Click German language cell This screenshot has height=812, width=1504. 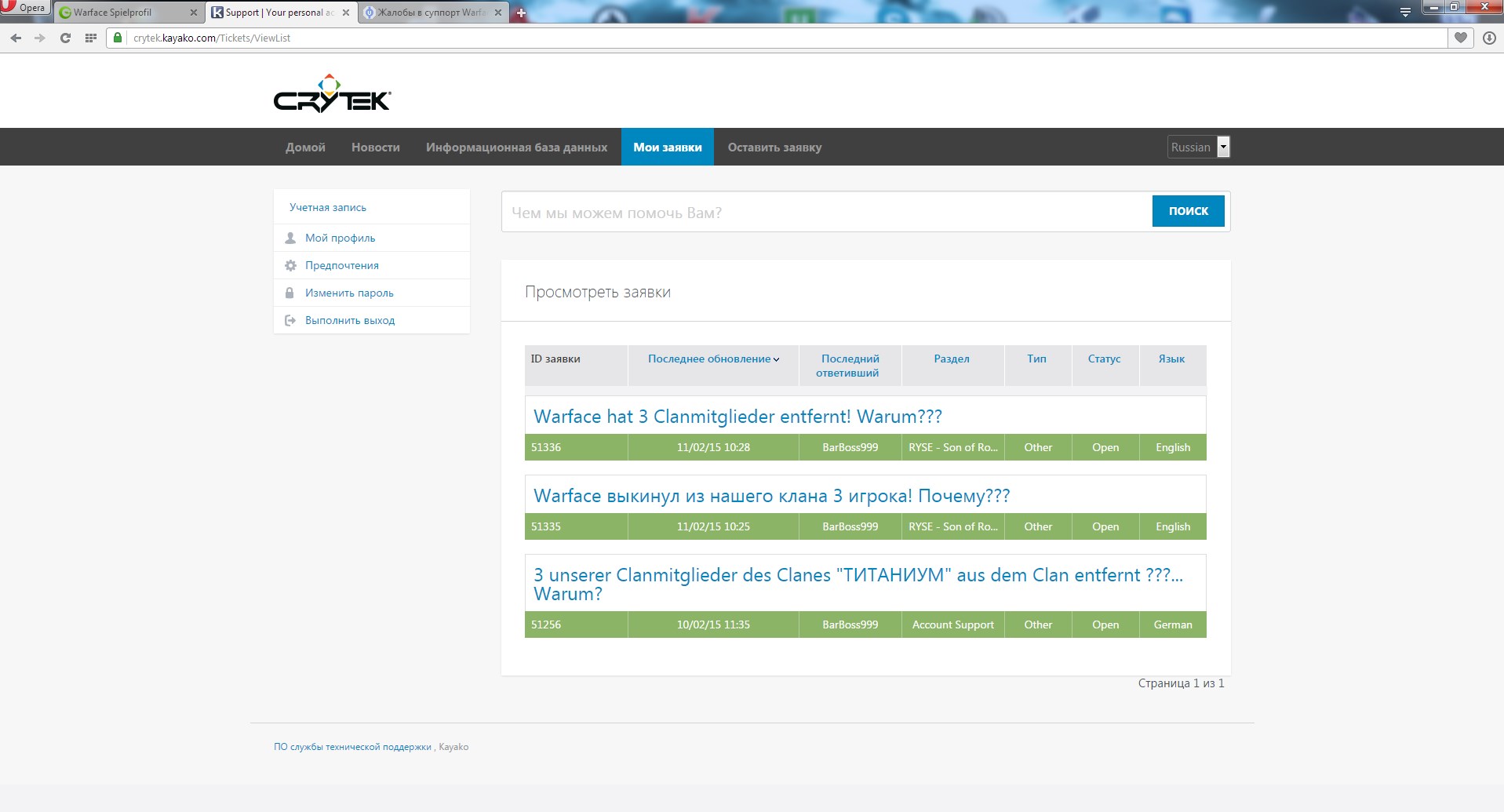pyautogui.click(x=1172, y=624)
